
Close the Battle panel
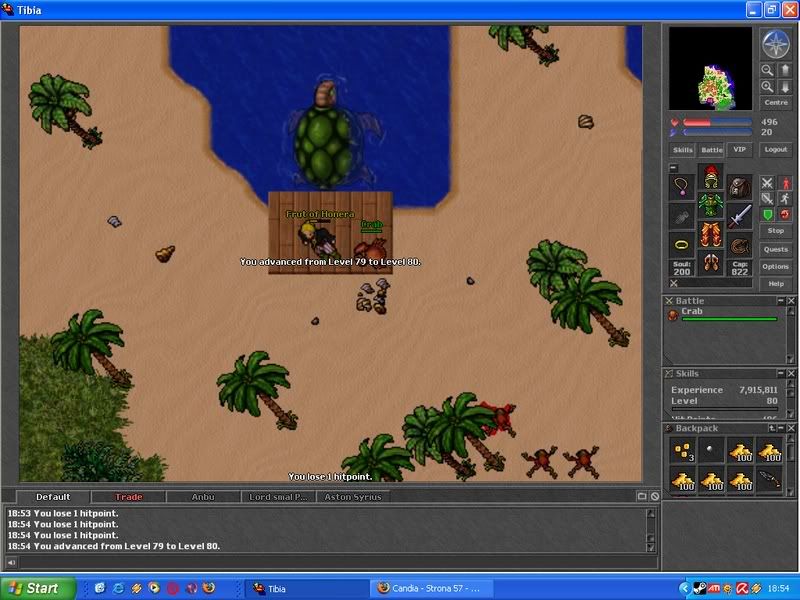[x=791, y=301]
